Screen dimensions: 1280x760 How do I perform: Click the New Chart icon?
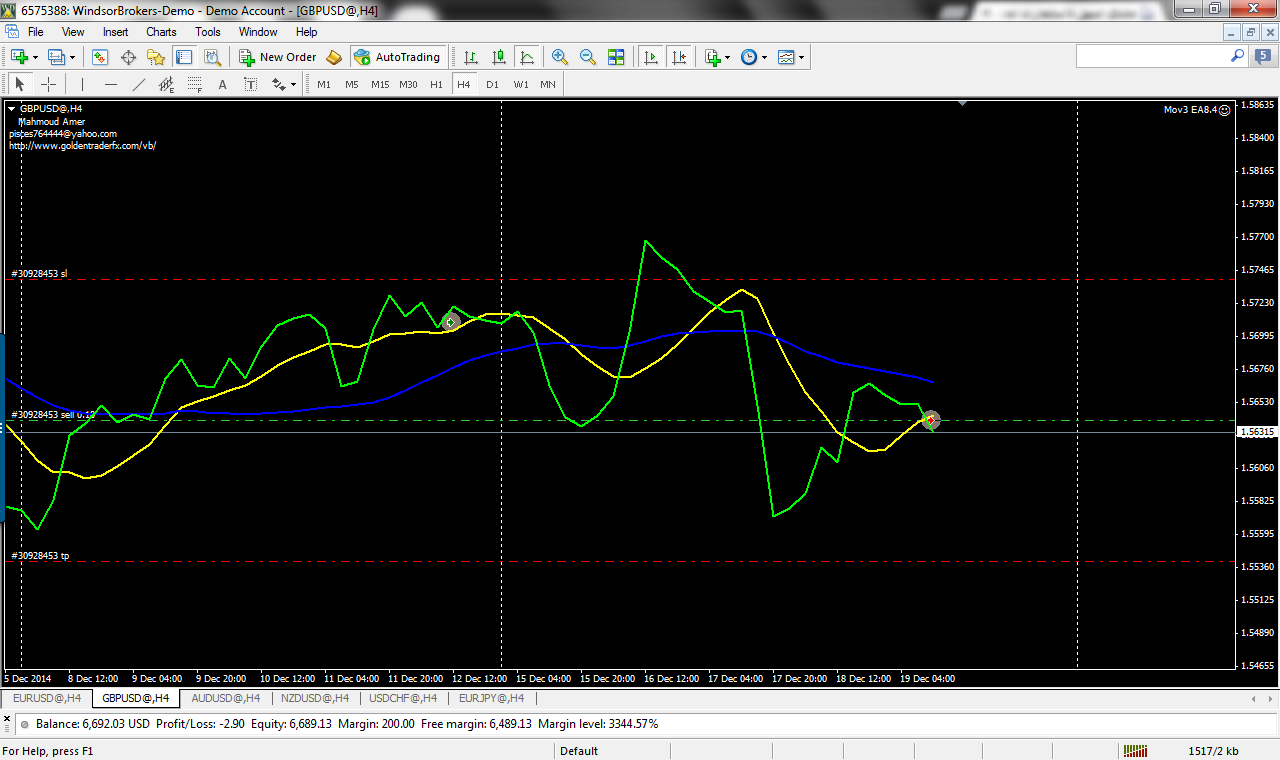click(19, 57)
